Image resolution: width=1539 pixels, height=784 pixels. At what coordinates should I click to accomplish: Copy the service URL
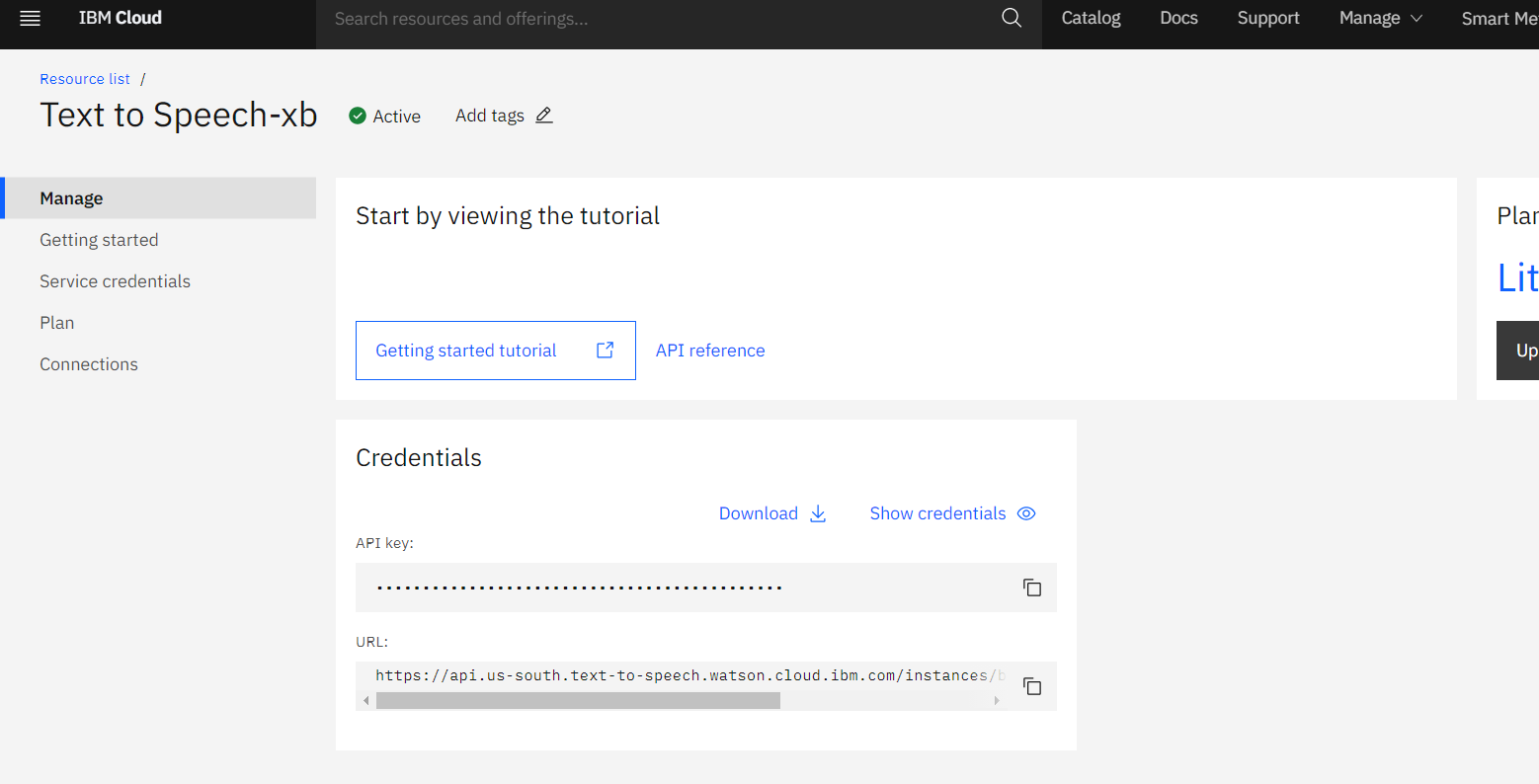[x=1031, y=685]
